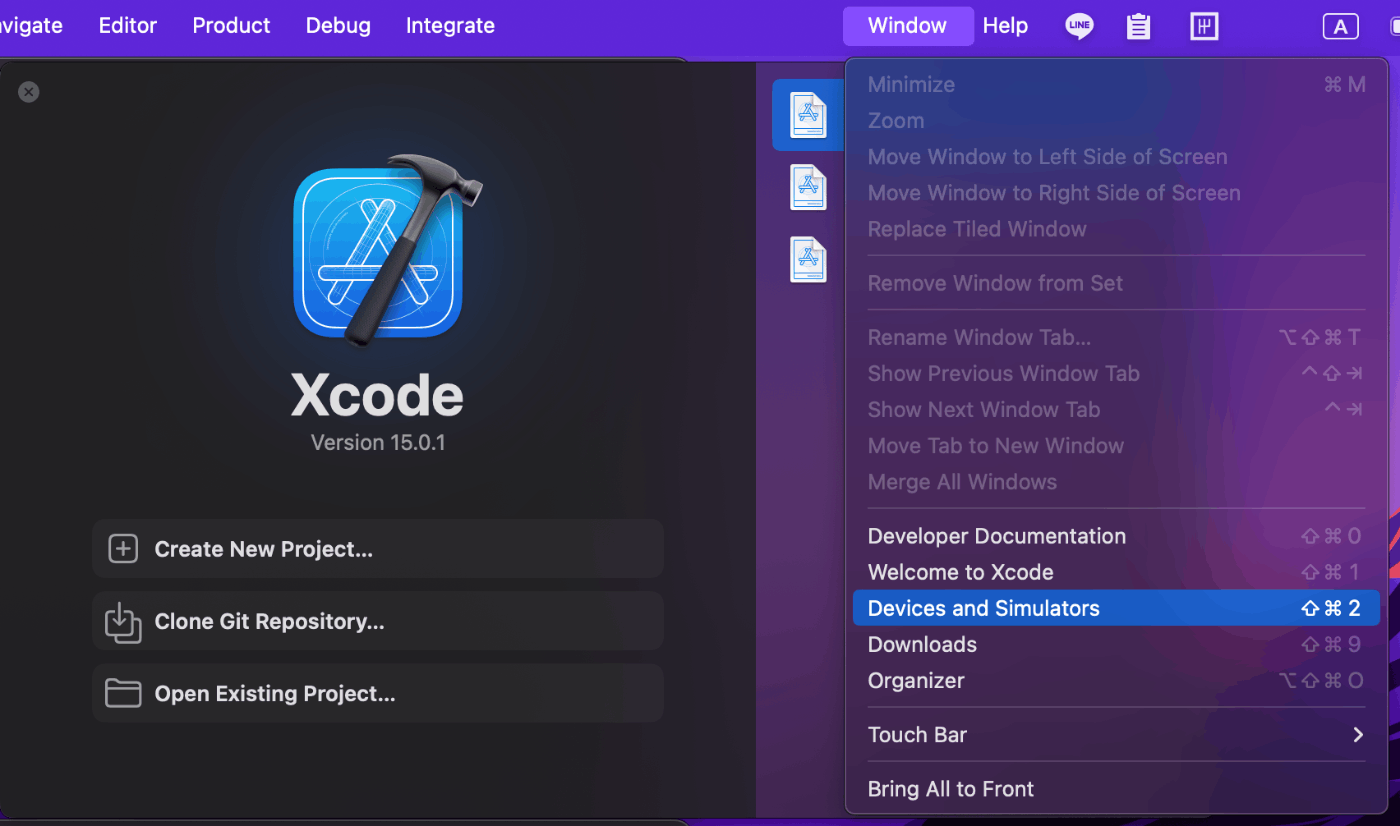Expand the Touch Bar submenu
The height and width of the screenshot is (826, 1400).
(1116, 734)
